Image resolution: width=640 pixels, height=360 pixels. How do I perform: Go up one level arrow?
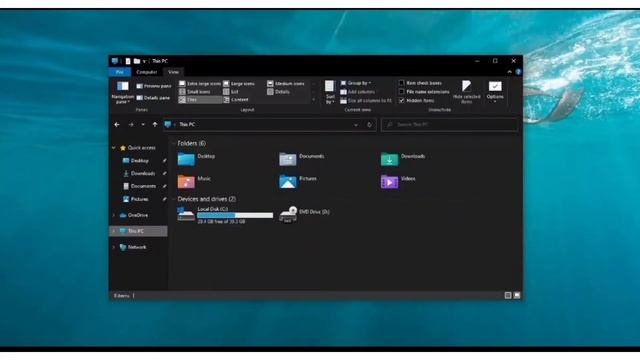(x=155, y=124)
